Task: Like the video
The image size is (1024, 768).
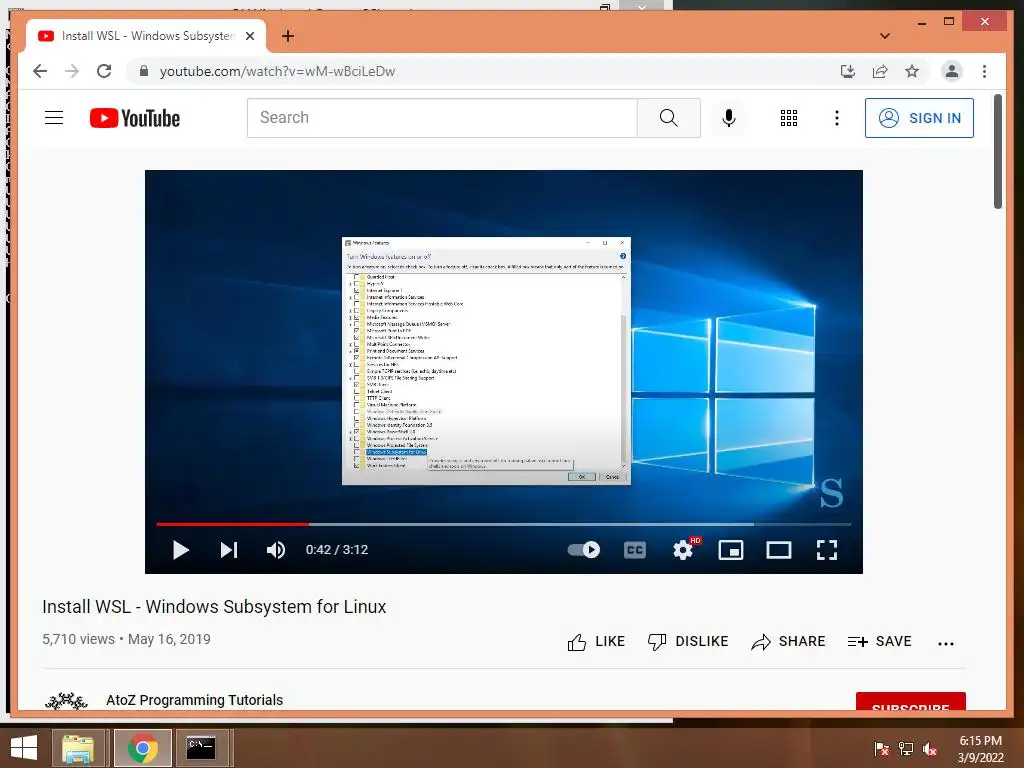Action: click(596, 642)
